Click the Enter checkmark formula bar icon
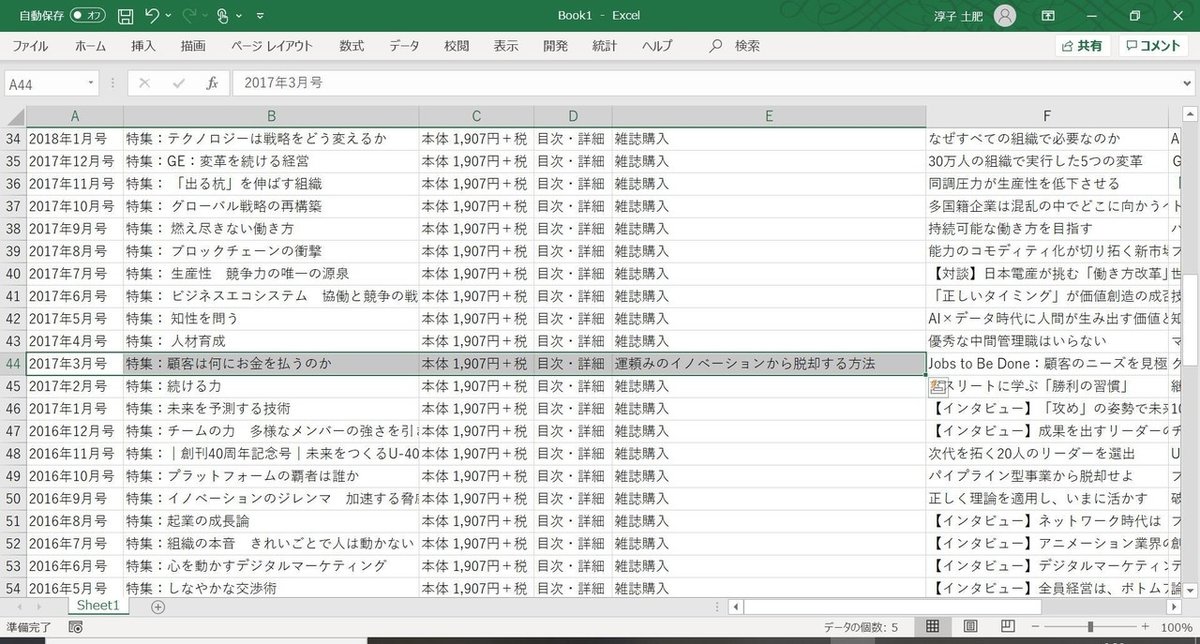 coord(178,84)
